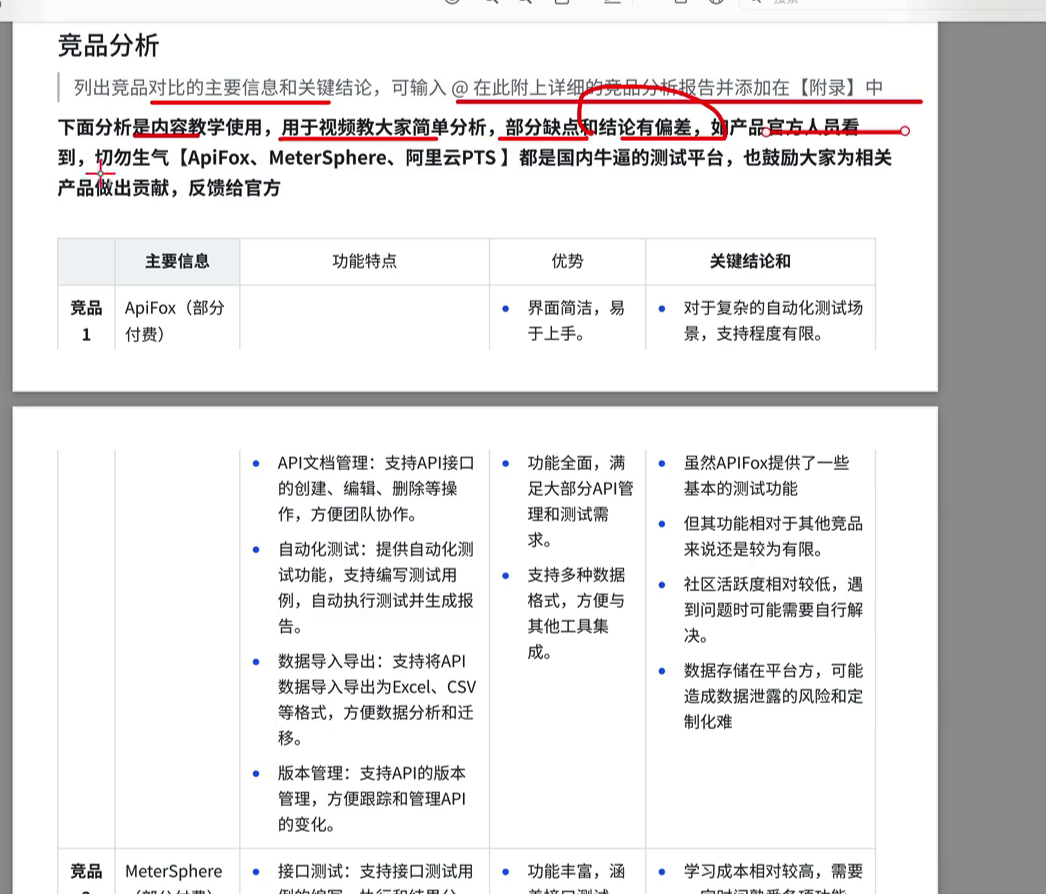This screenshot has width=1046, height=894.
Task: Click the bullet 对于复杂的自动化测试场景
Action: (x=772, y=321)
